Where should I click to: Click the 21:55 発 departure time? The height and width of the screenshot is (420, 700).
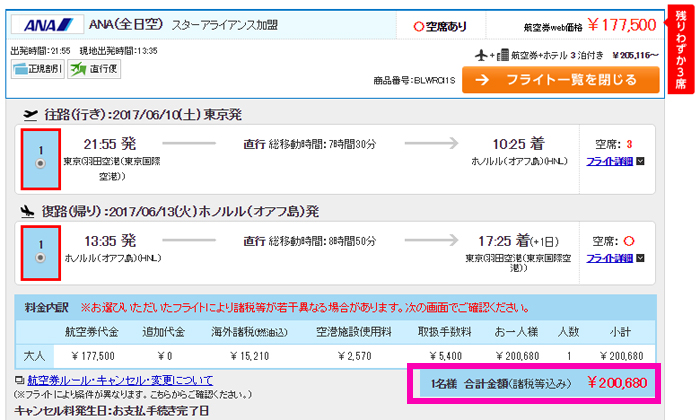[x=110, y=144]
